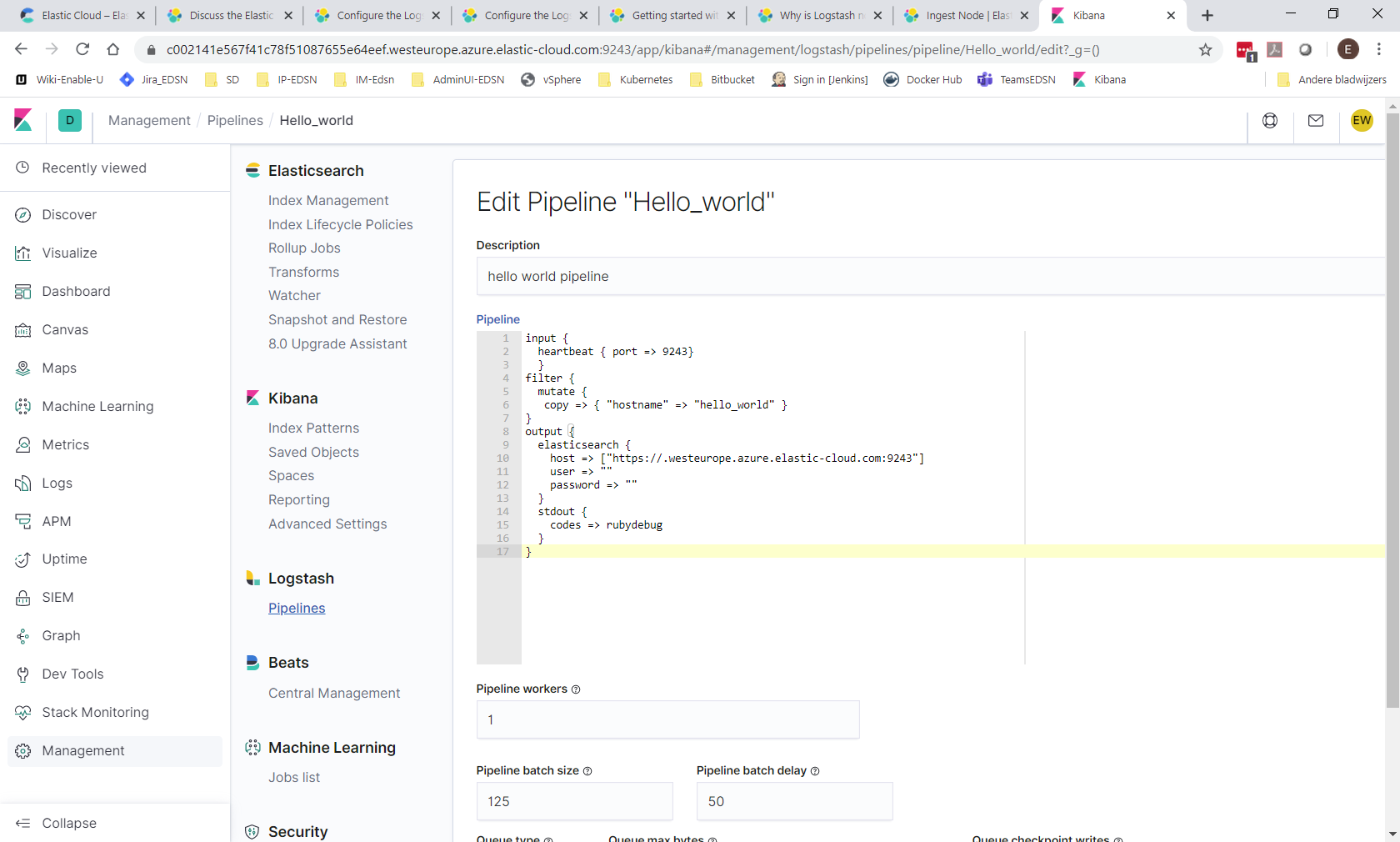1400x842 pixels.
Task: Go to the browser home page
Action: tap(113, 49)
